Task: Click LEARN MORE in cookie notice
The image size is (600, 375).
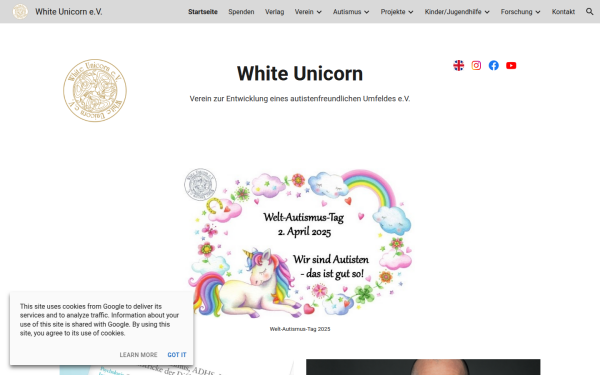Action: 138,355
